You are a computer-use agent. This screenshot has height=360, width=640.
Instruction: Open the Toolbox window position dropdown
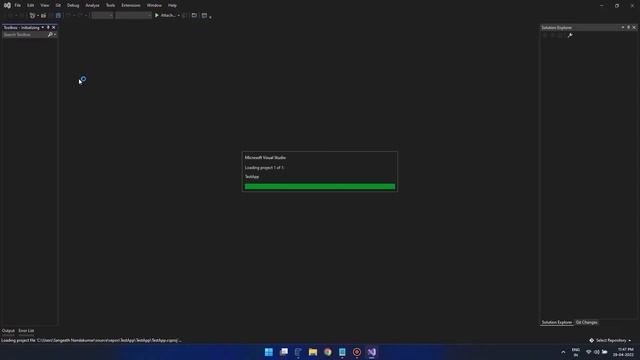tap(42, 27)
